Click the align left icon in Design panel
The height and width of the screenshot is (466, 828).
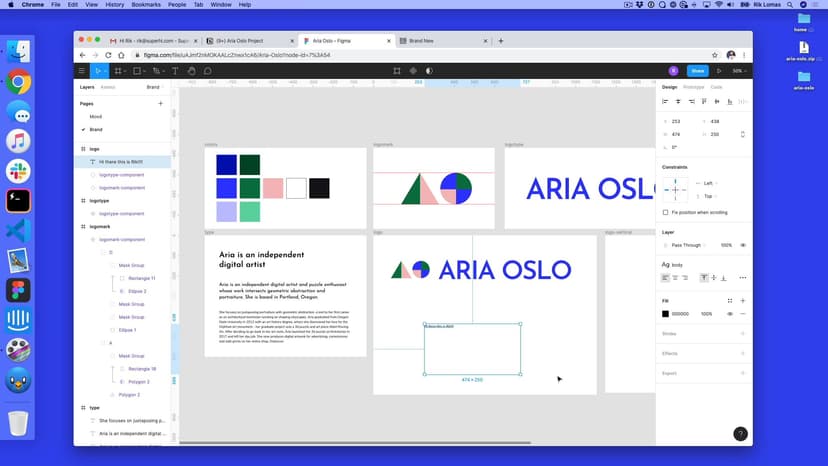(666, 101)
